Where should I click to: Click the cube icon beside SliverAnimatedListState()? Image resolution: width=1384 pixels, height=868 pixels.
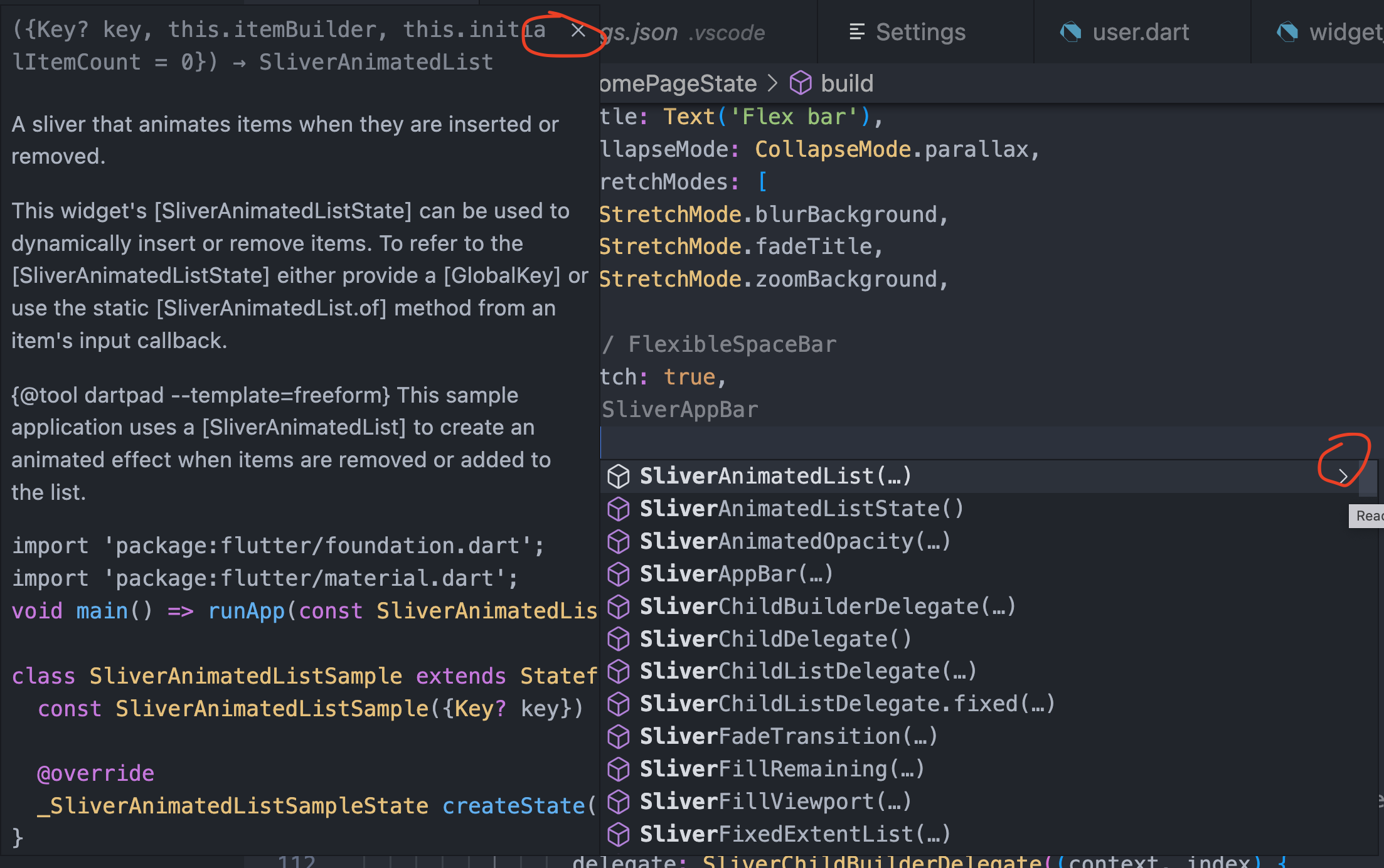tap(619, 509)
